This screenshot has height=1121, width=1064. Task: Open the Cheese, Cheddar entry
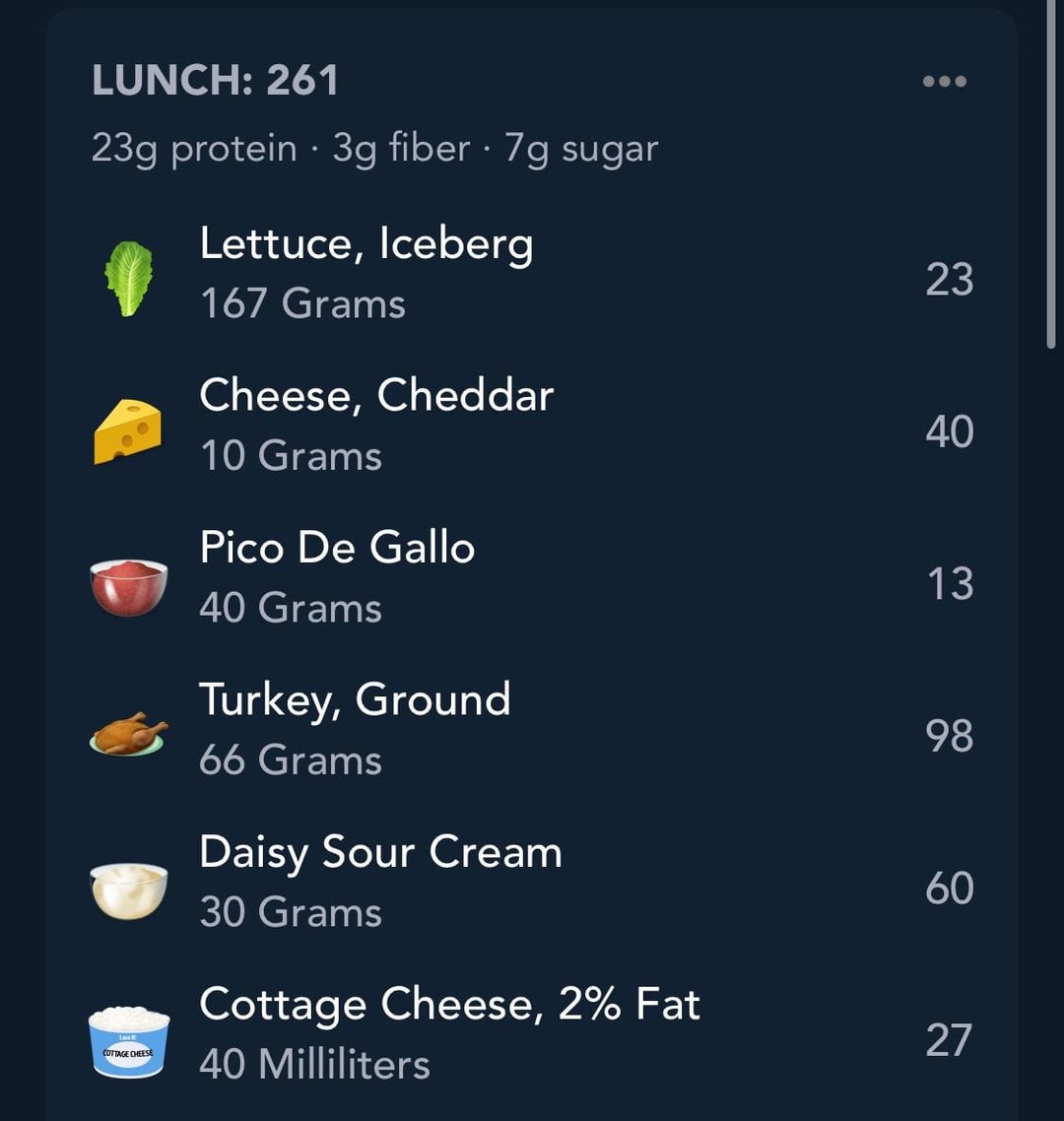376,396
